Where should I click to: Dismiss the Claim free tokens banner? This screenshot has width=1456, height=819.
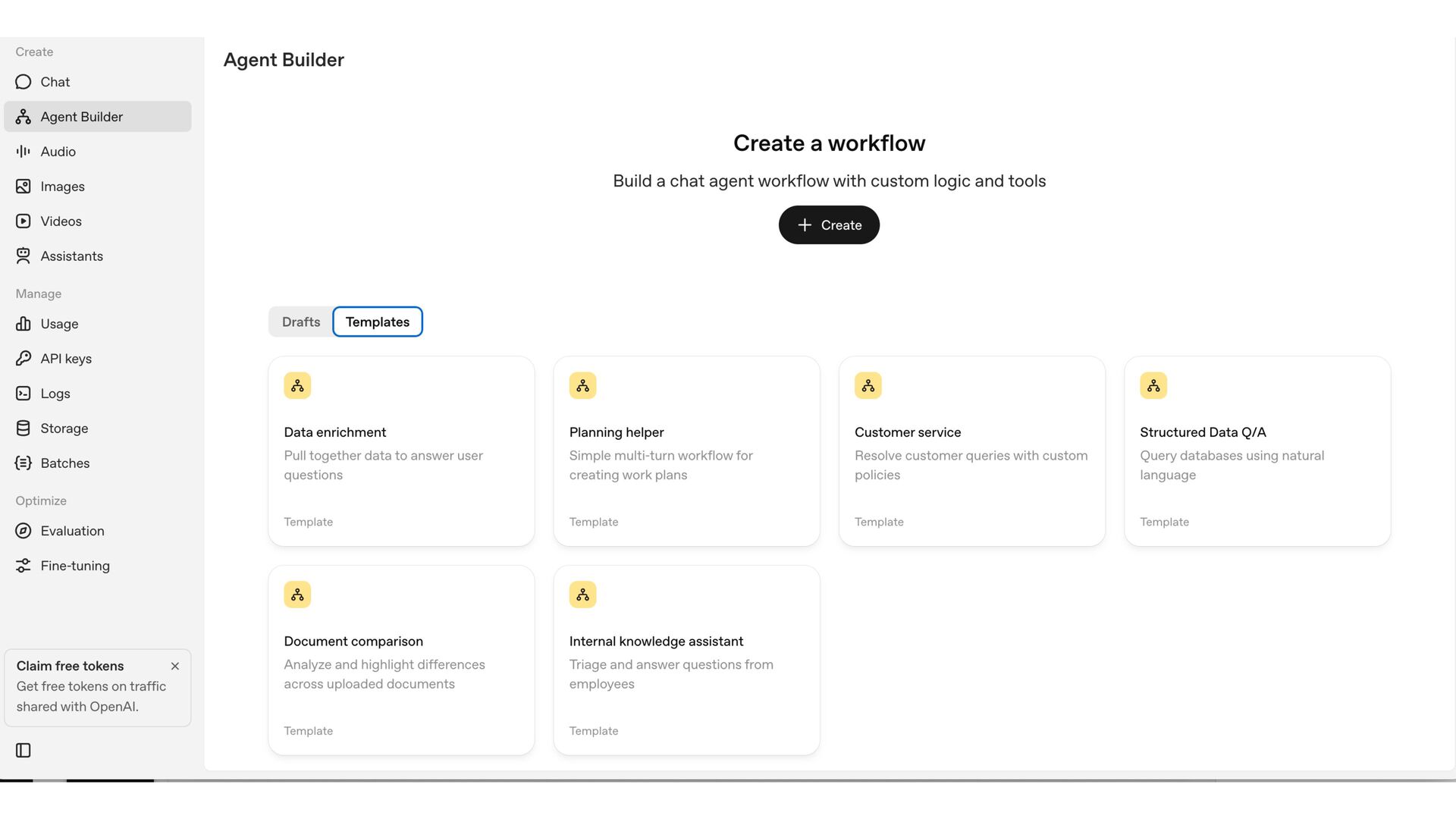[175, 666]
